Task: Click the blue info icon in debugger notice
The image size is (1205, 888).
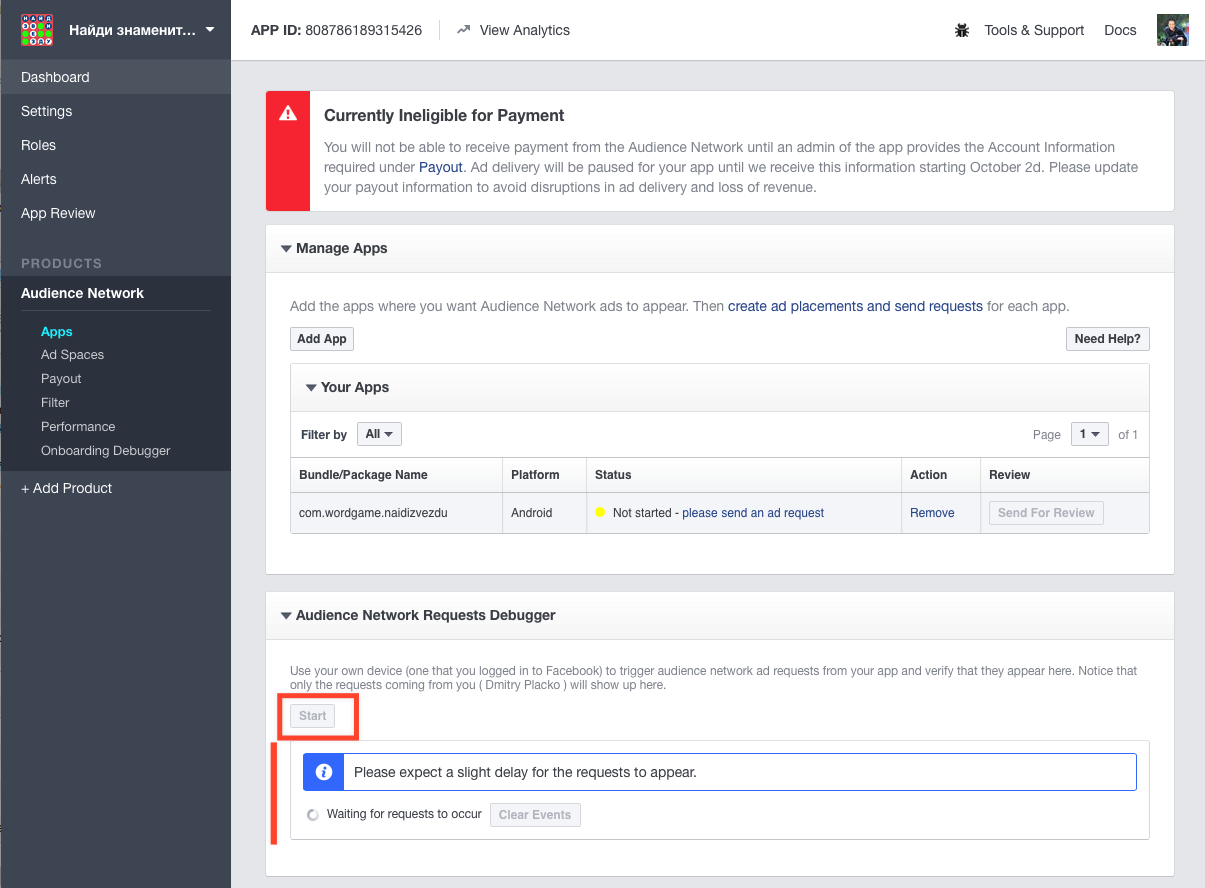Action: click(x=324, y=772)
